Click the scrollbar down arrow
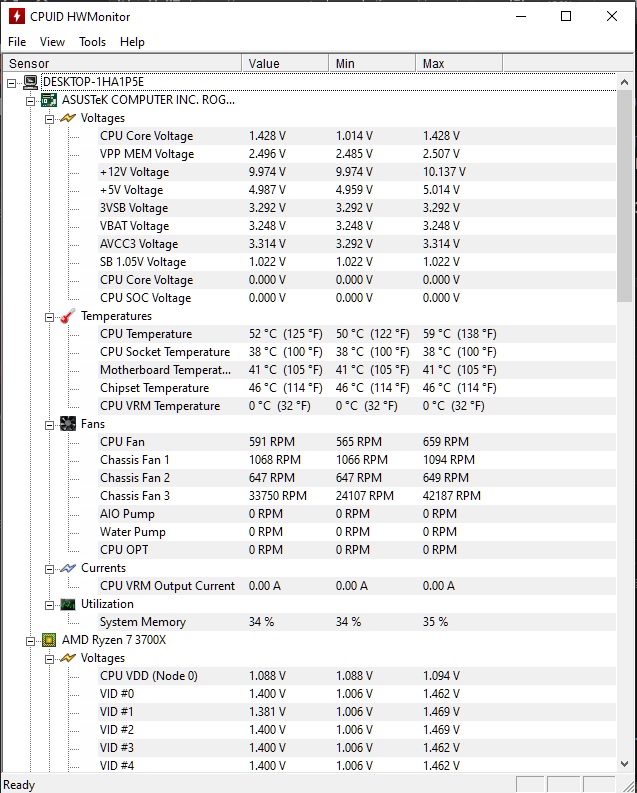 625,764
